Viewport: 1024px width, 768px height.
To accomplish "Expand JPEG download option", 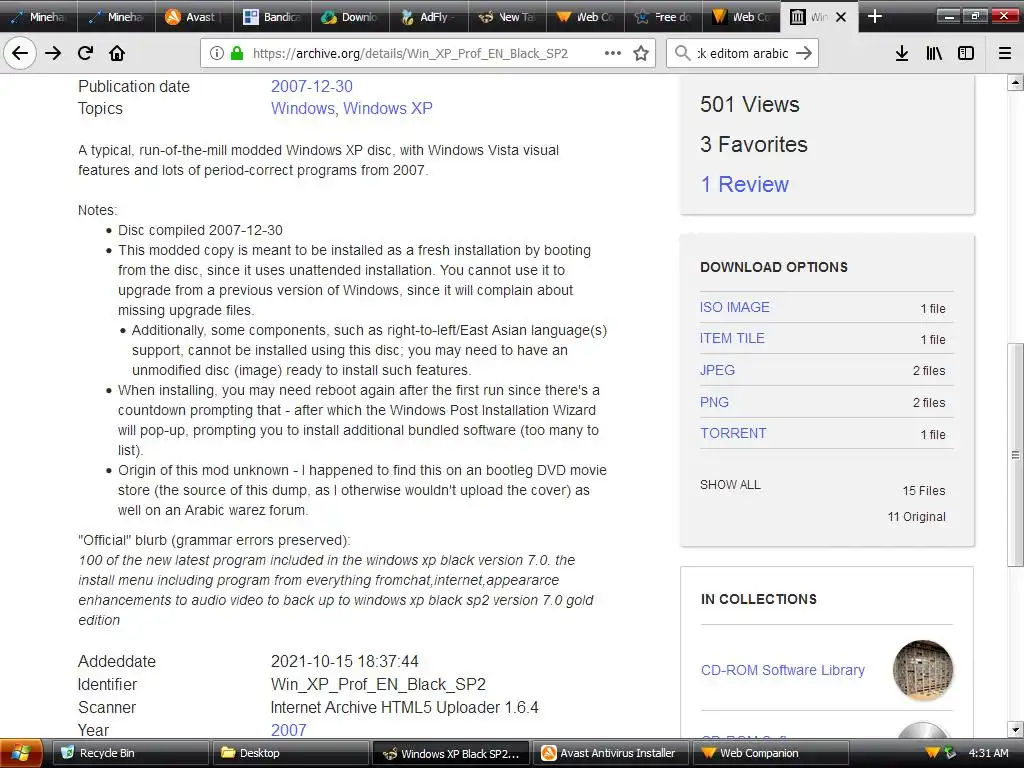I will pyautogui.click(x=717, y=370).
